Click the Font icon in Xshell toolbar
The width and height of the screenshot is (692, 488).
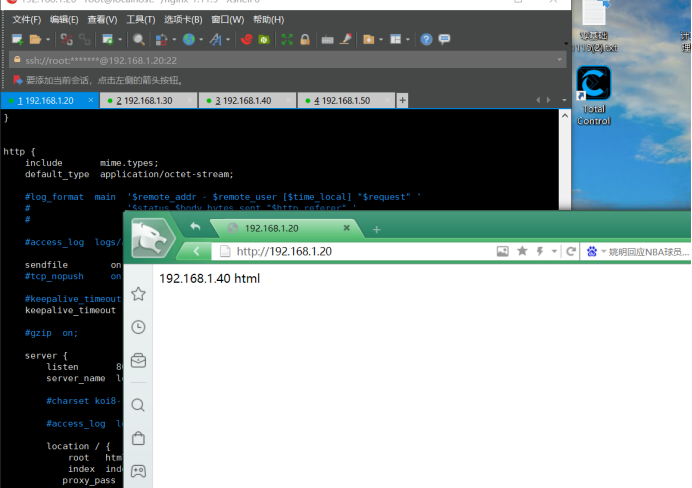click(x=216, y=40)
